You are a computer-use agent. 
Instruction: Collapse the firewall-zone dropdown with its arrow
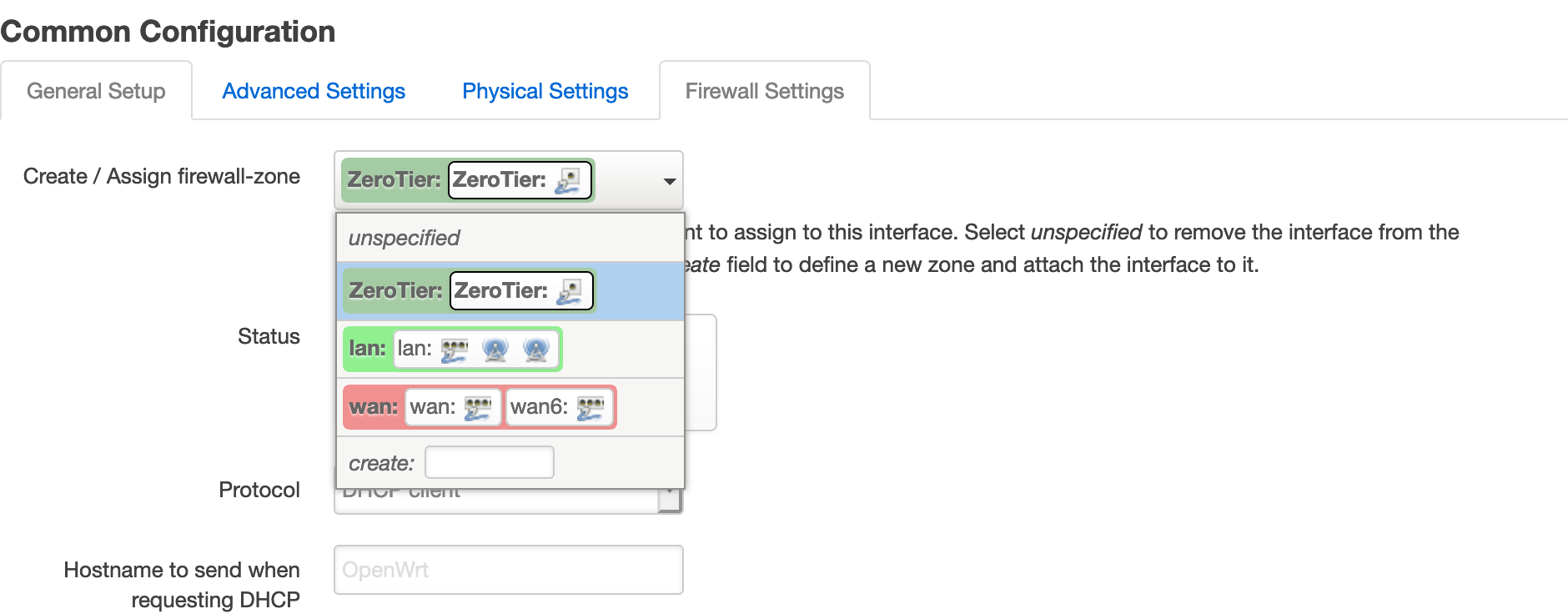[x=669, y=181]
